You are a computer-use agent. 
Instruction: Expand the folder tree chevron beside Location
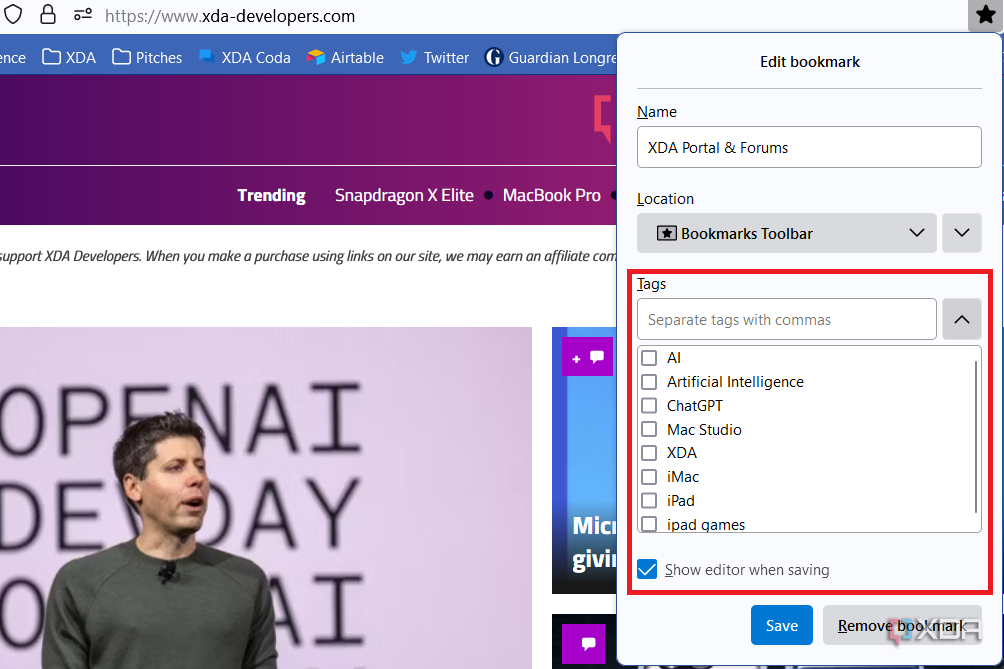[962, 233]
